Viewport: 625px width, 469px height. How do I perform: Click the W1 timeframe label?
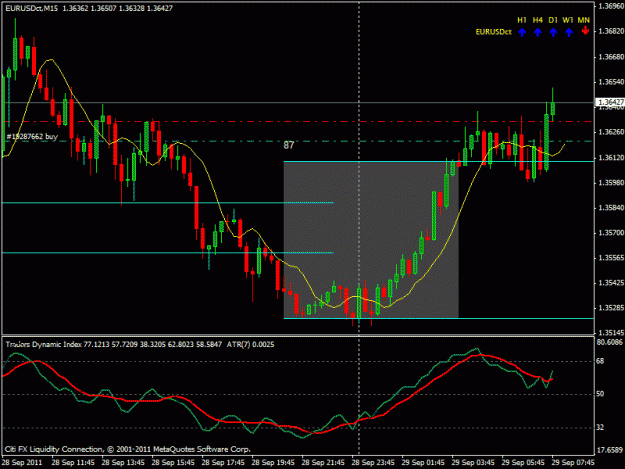click(568, 20)
